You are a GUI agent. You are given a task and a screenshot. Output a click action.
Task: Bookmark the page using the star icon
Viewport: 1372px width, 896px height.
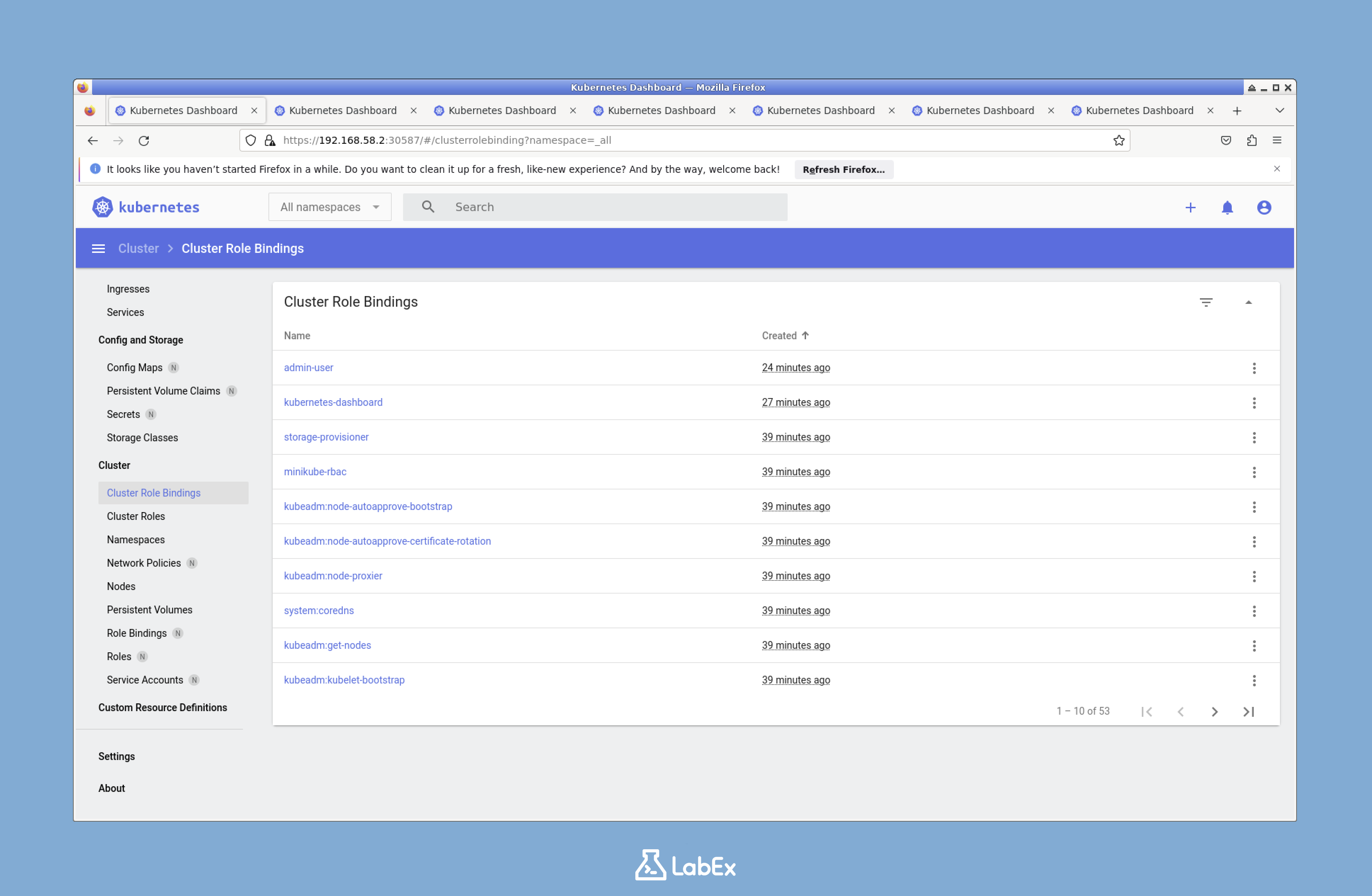pyautogui.click(x=1119, y=140)
